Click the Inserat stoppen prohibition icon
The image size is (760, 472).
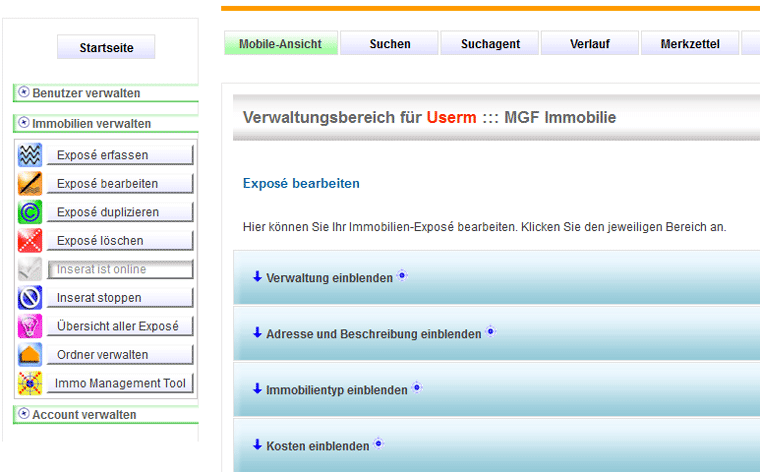point(30,298)
